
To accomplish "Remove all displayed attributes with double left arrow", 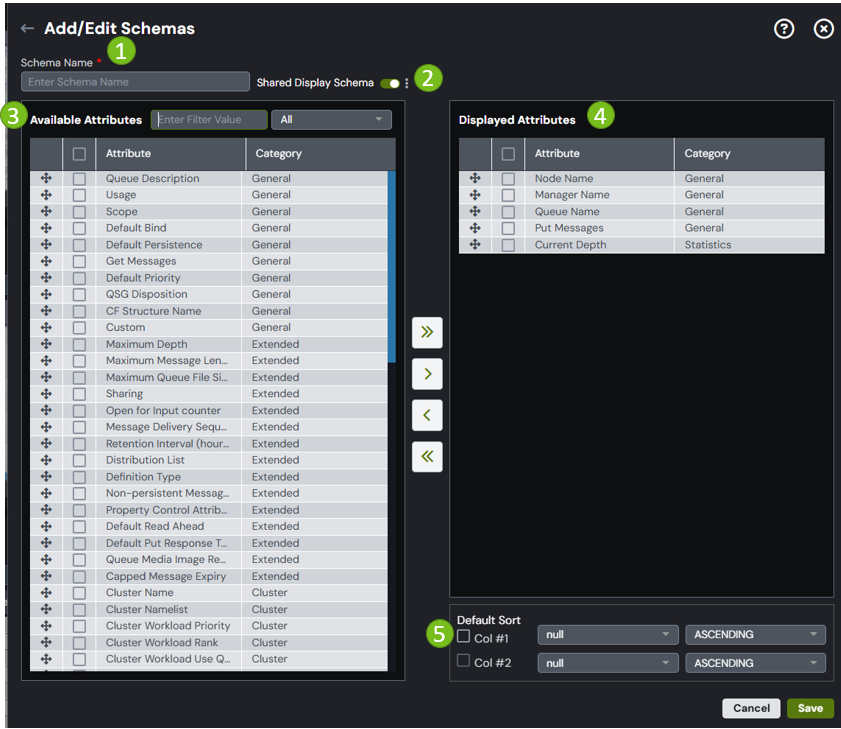I will tap(427, 456).
